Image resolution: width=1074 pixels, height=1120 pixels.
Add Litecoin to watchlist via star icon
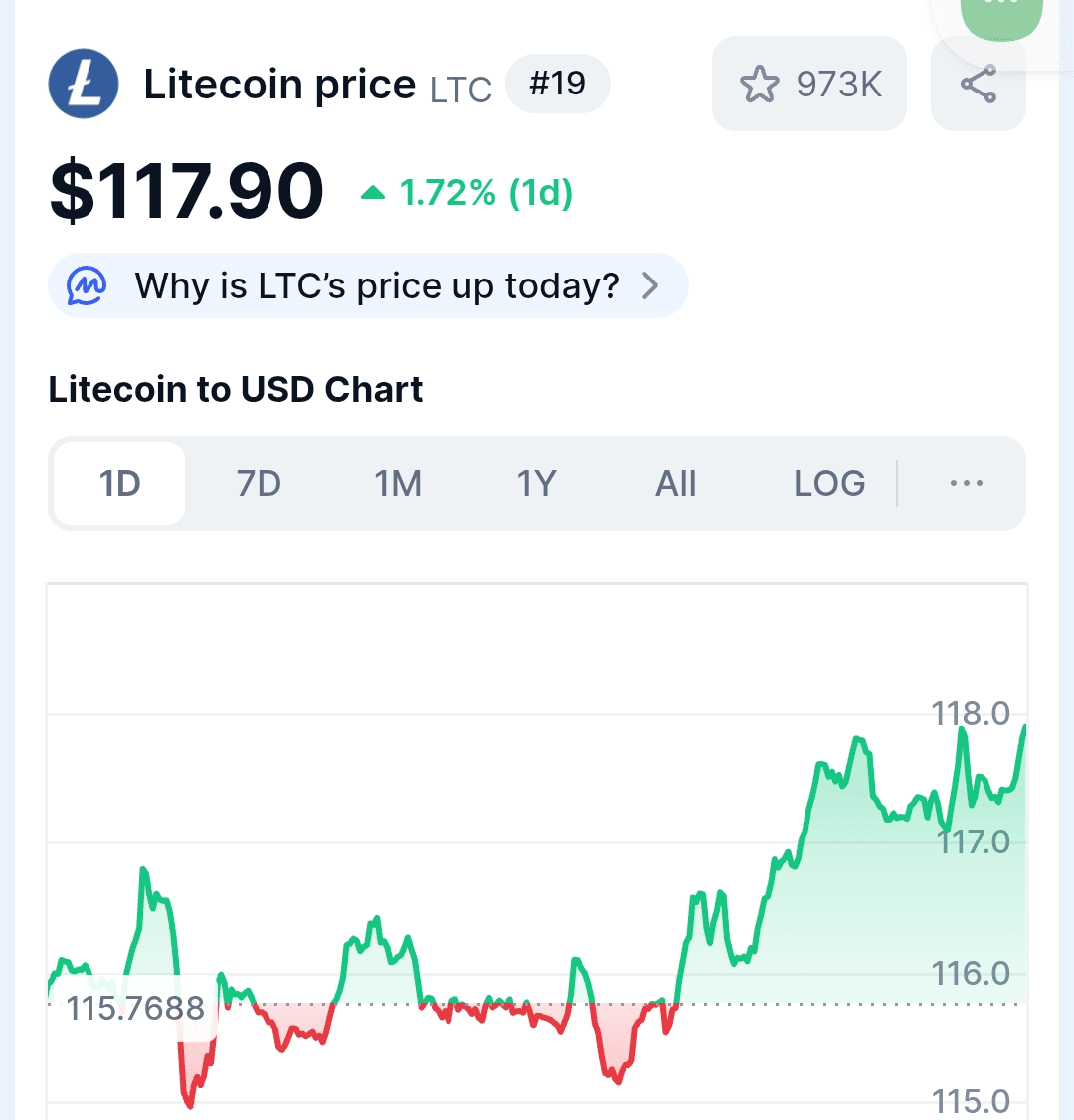click(759, 85)
